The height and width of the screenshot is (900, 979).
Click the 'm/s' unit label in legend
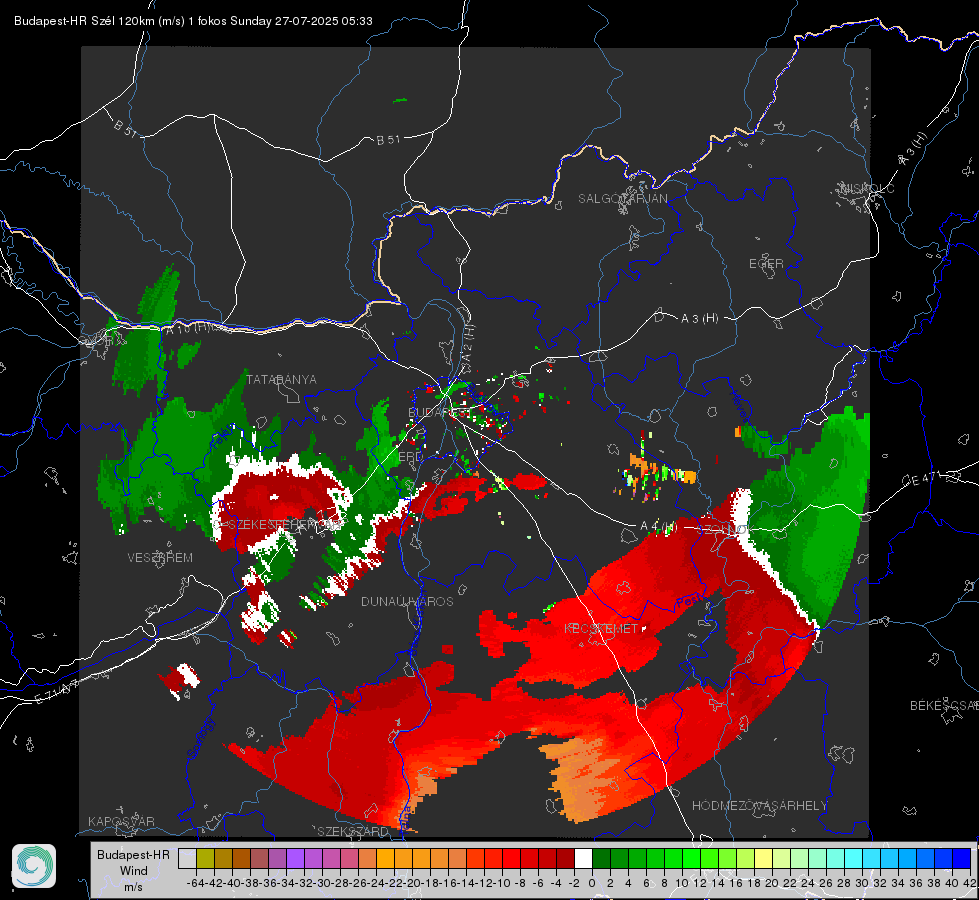coord(133,886)
